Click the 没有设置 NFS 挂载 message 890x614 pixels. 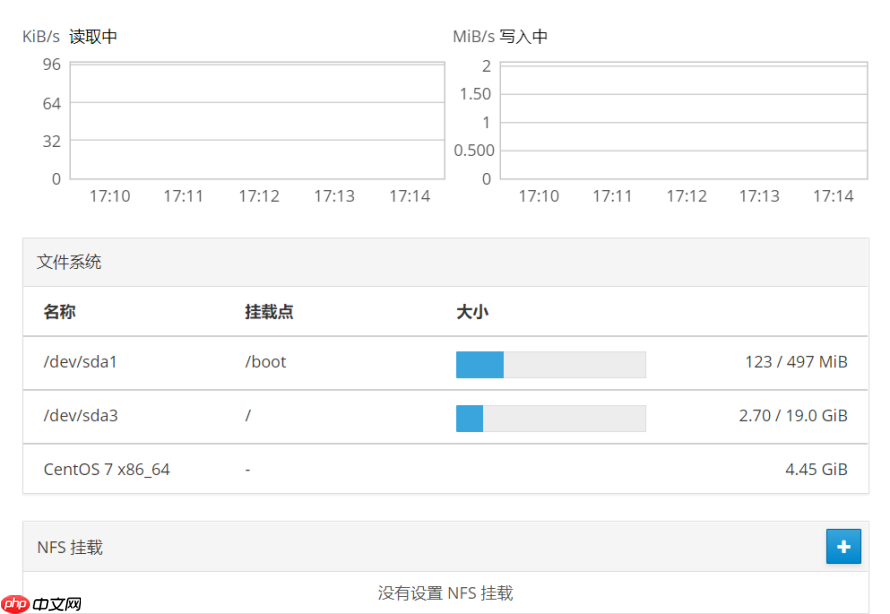coord(444,592)
